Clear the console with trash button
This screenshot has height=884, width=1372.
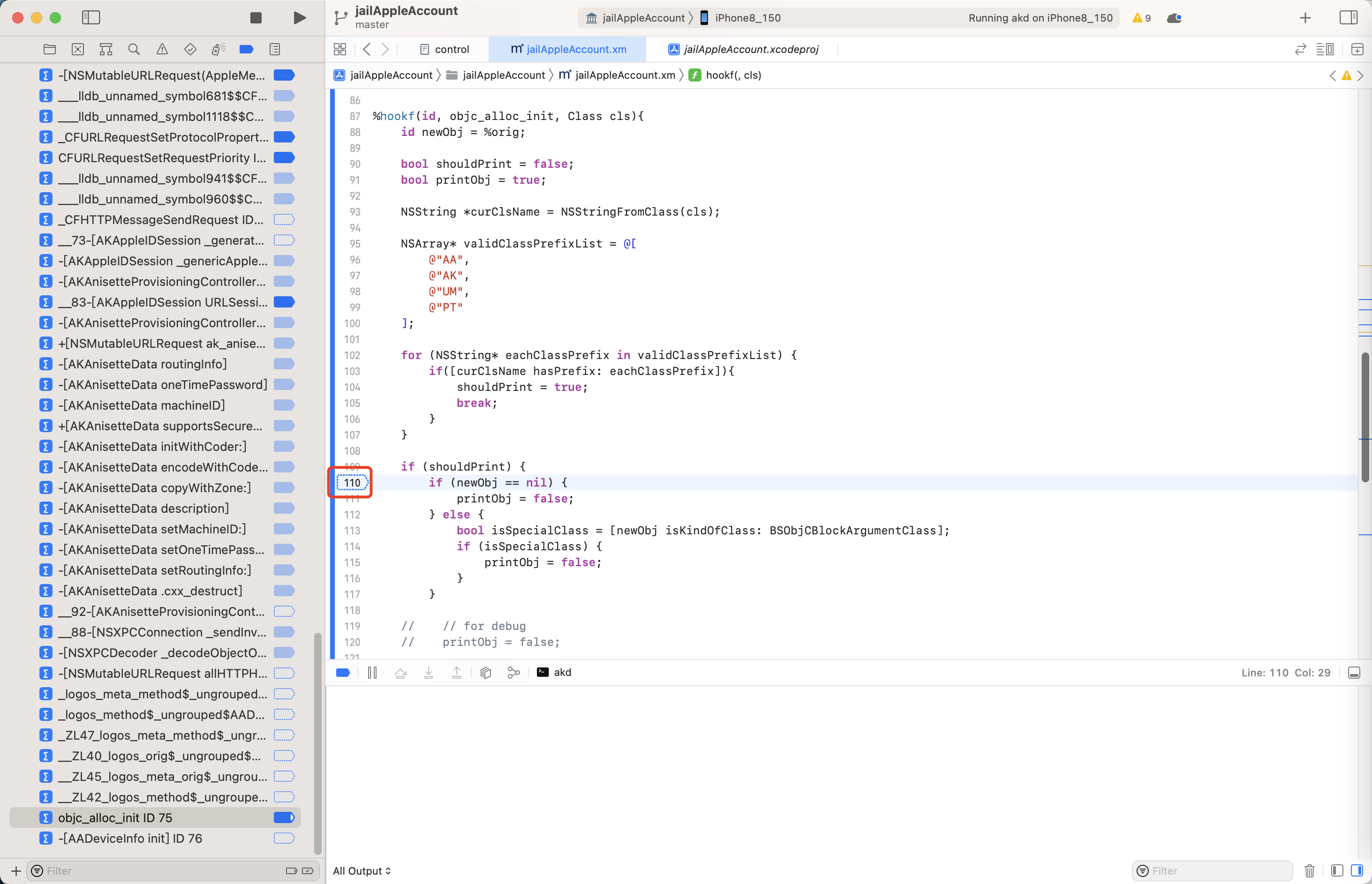coord(1309,871)
